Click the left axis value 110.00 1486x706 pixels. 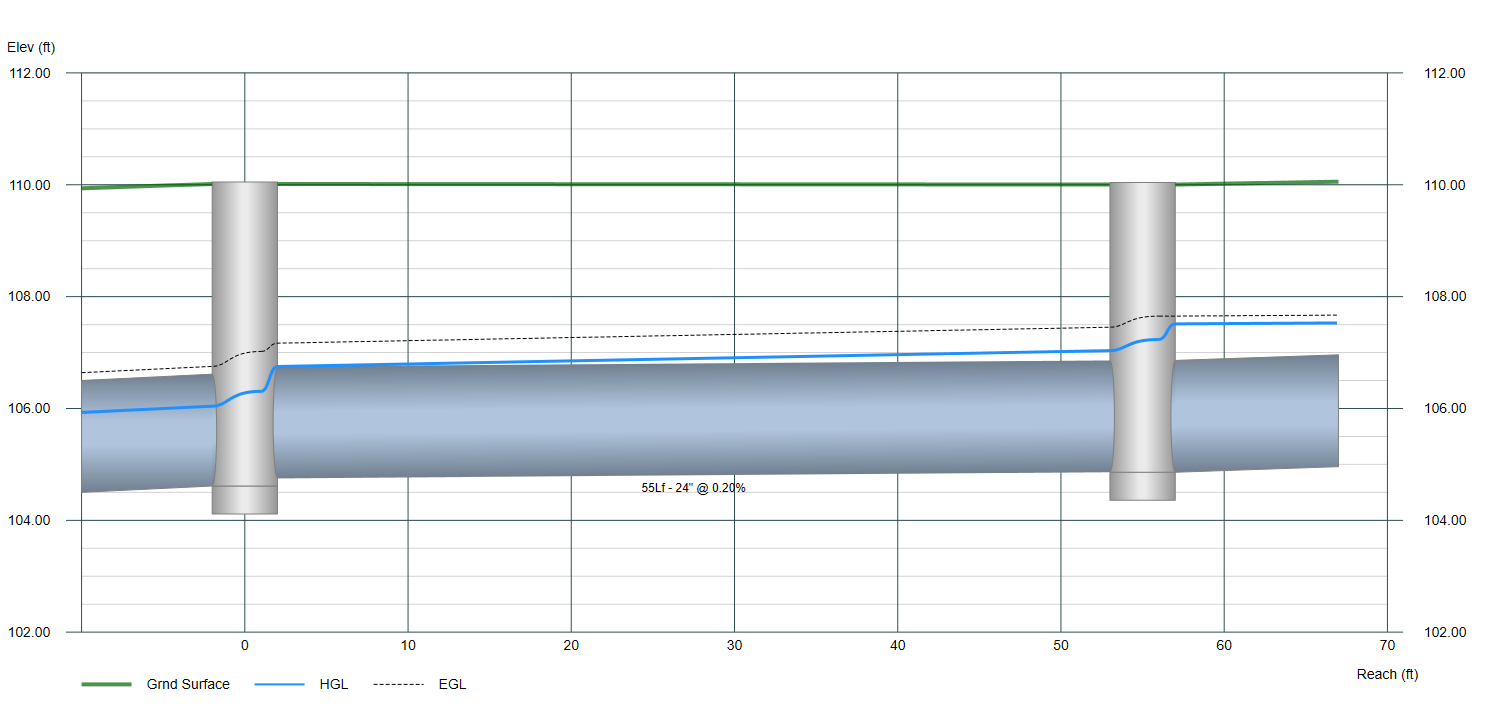point(30,185)
